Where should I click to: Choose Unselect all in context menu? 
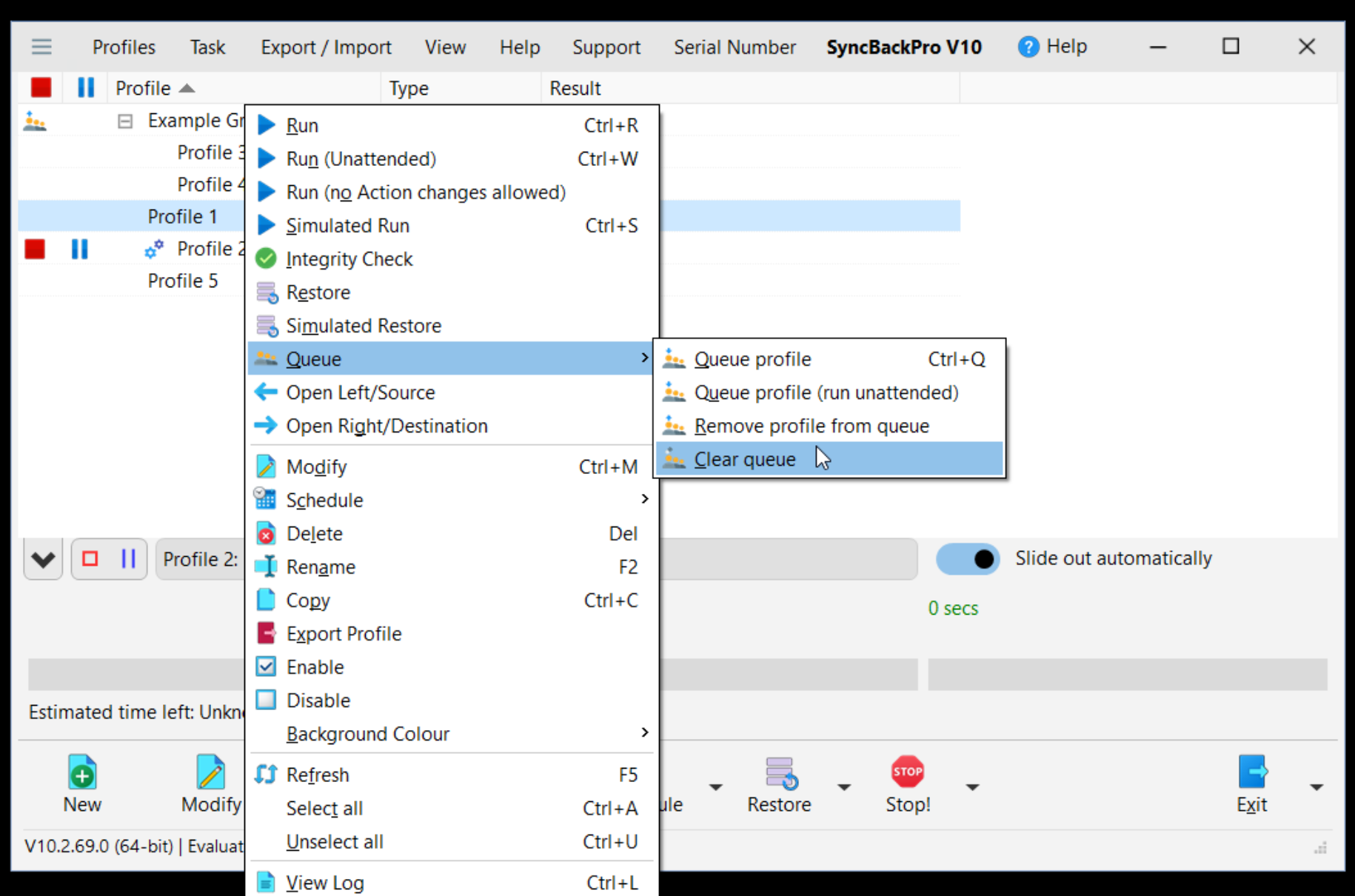click(x=452, y=841)
